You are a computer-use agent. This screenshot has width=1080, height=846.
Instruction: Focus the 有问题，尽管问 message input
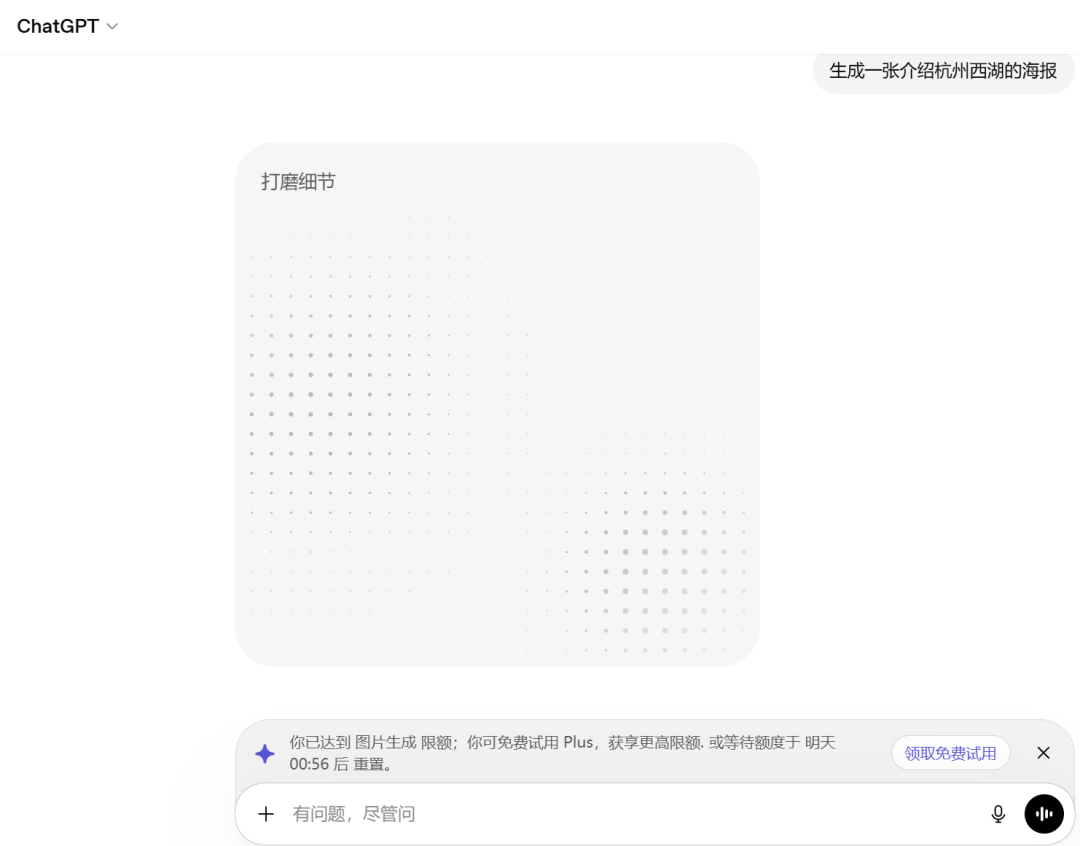(600, 814)
